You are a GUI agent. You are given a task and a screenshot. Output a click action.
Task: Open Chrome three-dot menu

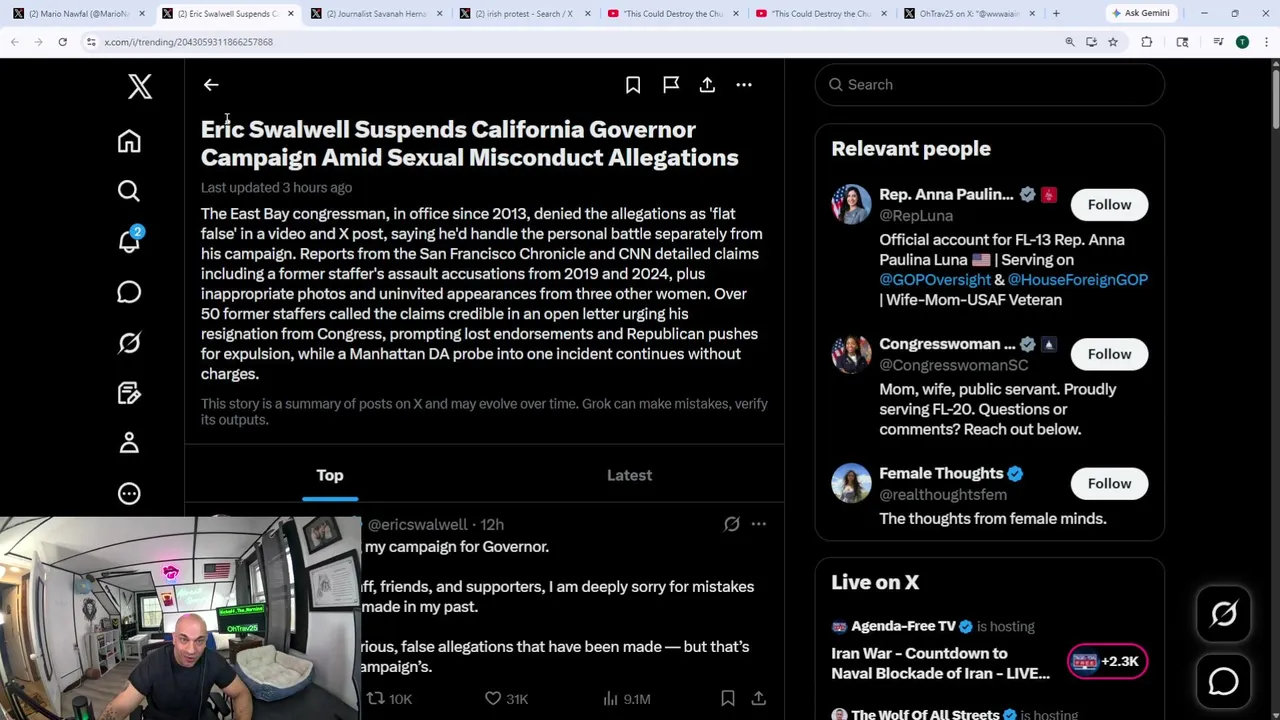click(x=1266, y=42)
